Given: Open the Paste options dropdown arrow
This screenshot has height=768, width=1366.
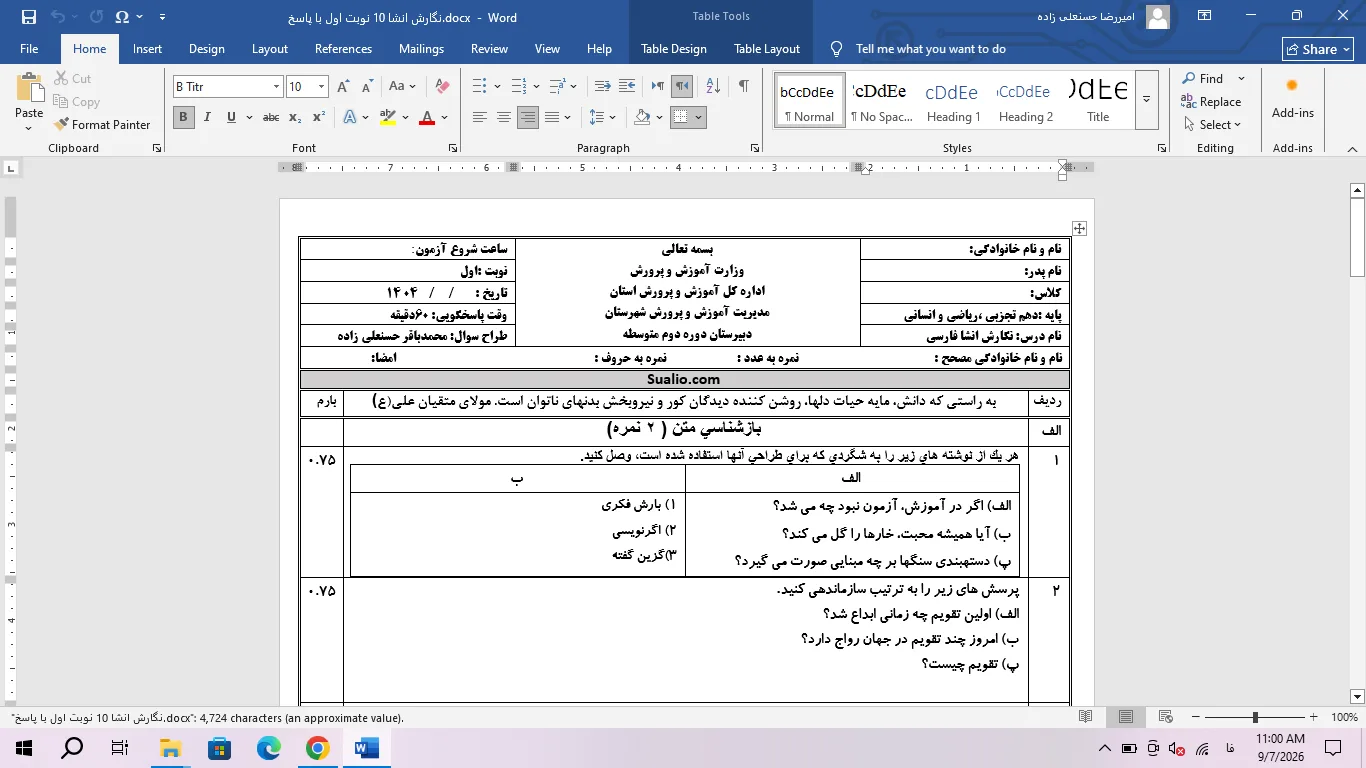Looking at the screenshot, I should 29,128.
